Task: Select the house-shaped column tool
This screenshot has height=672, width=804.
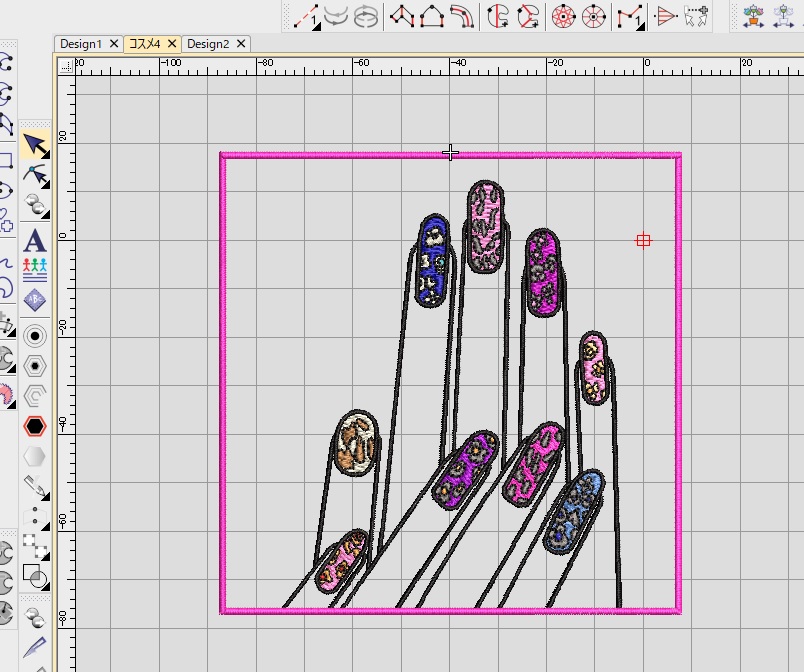Action: click(432, 16)
